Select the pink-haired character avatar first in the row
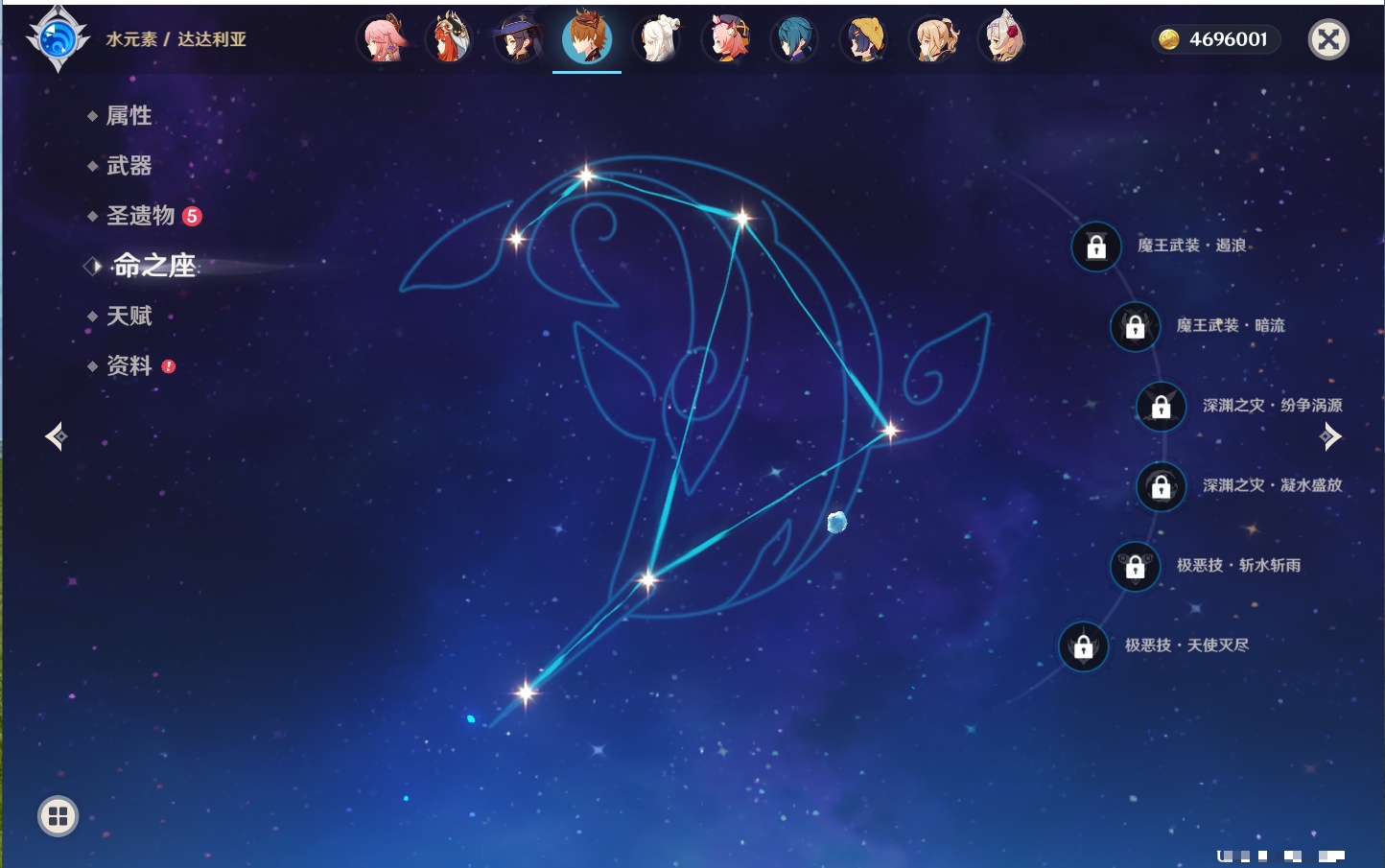 (x=383, y=39)
